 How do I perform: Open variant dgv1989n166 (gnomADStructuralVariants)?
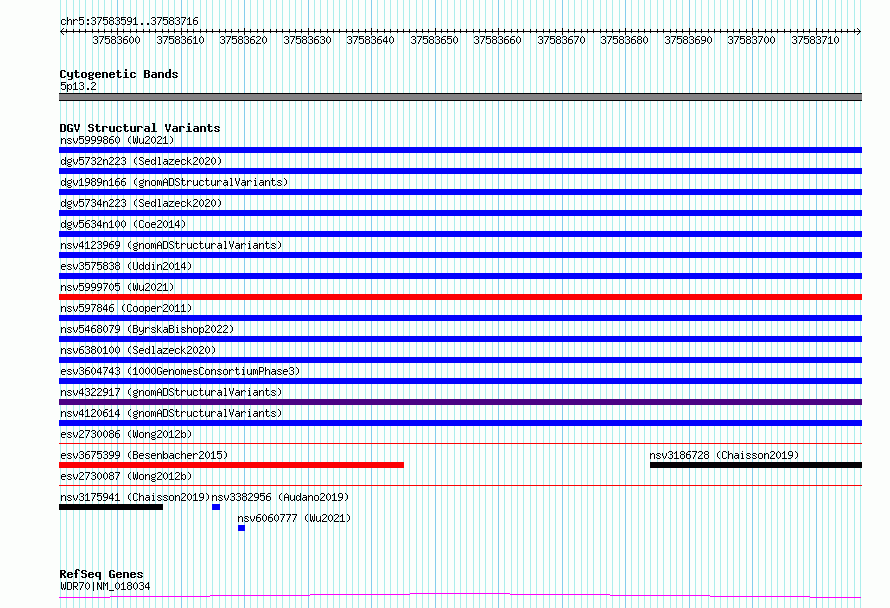click(174, 182)
